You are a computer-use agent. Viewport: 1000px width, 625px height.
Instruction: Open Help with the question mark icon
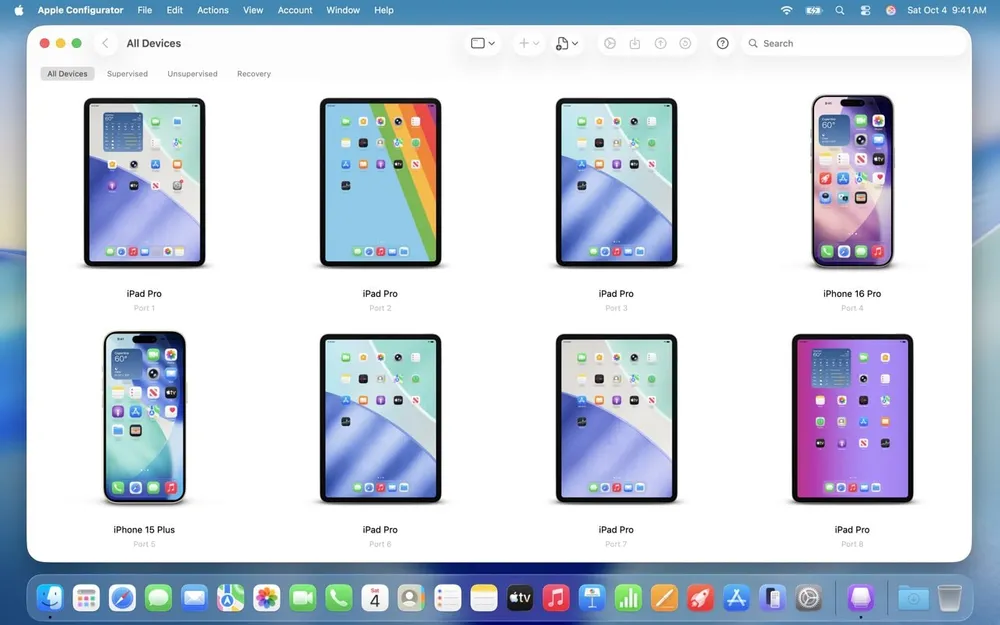(723, 43)
